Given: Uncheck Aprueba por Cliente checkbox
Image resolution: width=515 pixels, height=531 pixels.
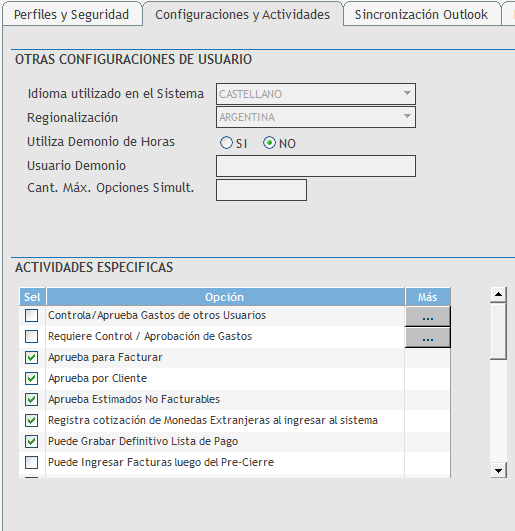Looking at the screenshot, I should coord(31,379).
